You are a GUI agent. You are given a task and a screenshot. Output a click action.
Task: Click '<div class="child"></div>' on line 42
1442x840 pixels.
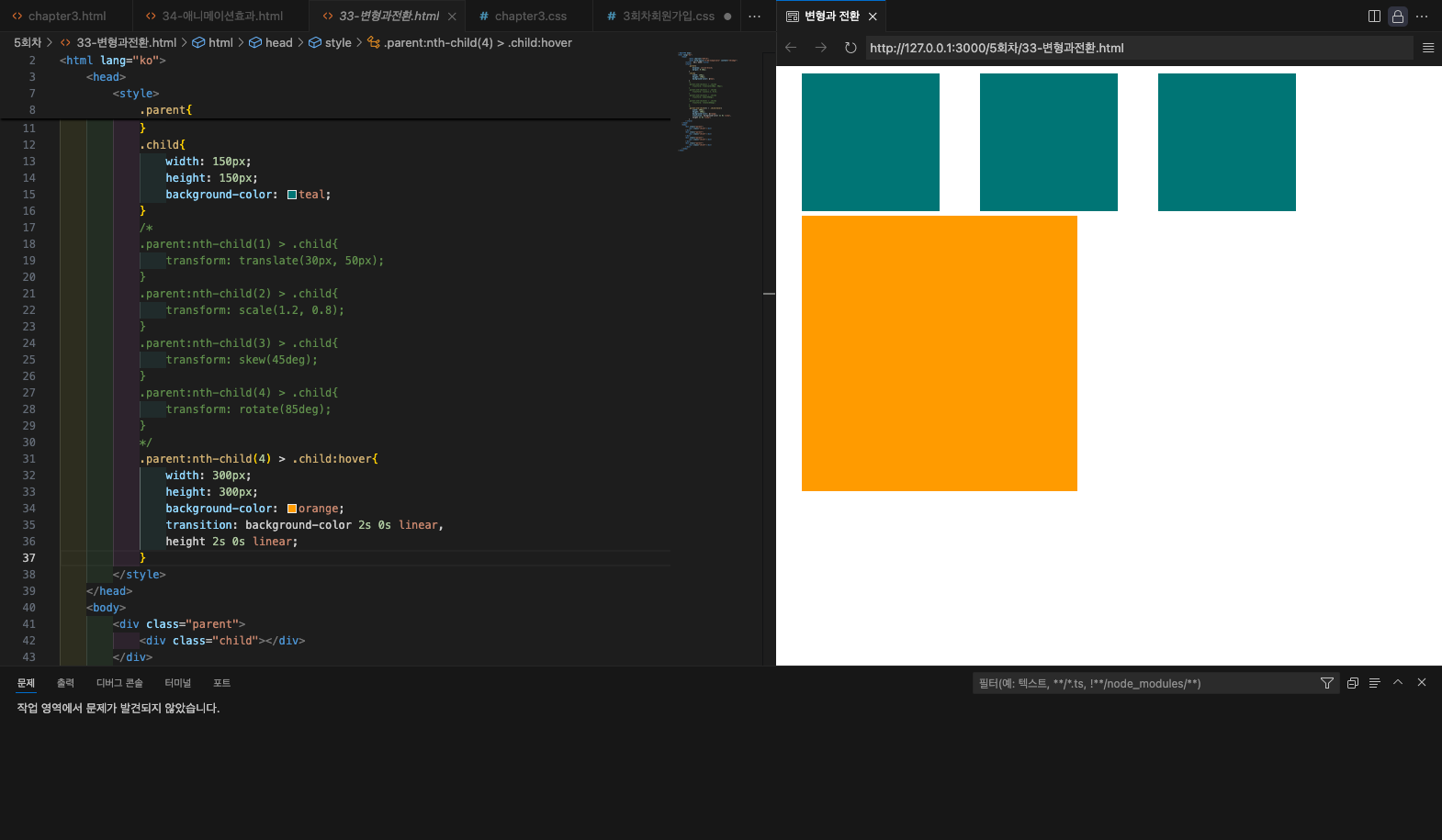pyautogui.click(x=221, y=641)
